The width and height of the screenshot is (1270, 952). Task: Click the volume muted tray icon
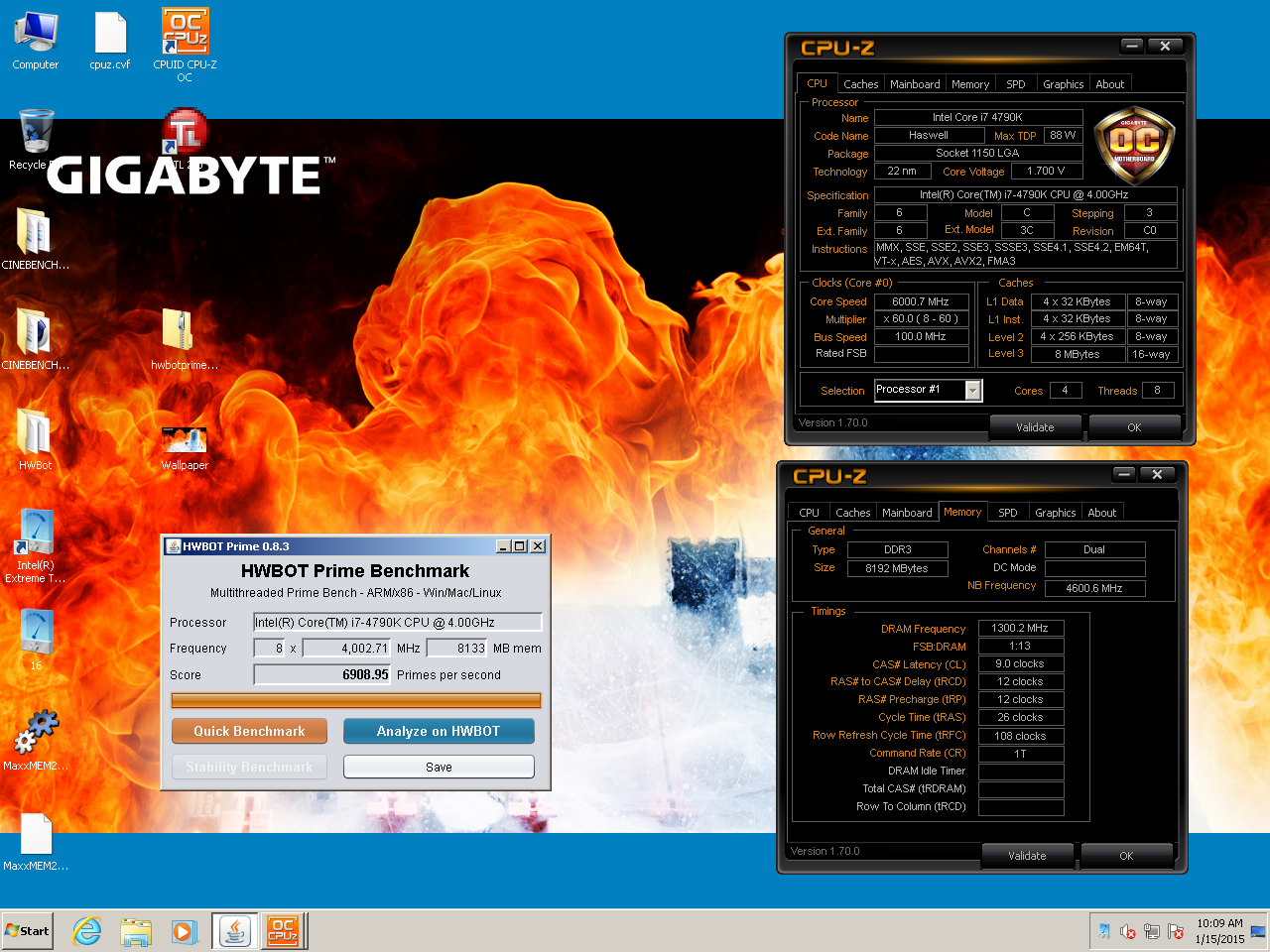point(1128,931)
